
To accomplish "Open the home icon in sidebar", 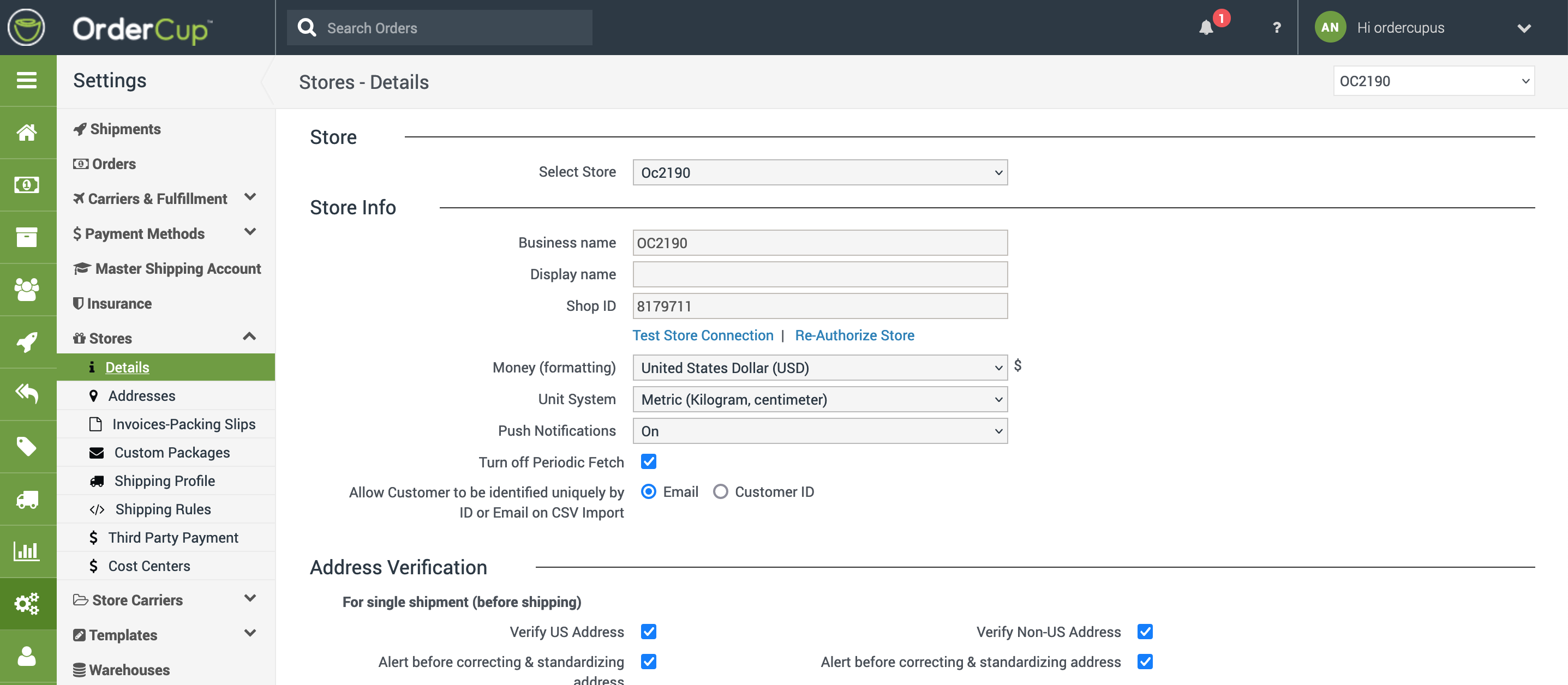I will [x=27, y=132].
